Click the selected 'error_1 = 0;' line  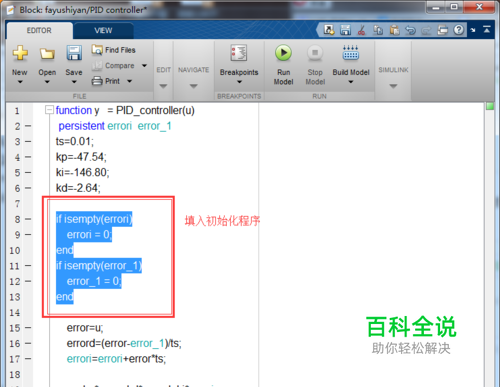[x=94, y=281]
